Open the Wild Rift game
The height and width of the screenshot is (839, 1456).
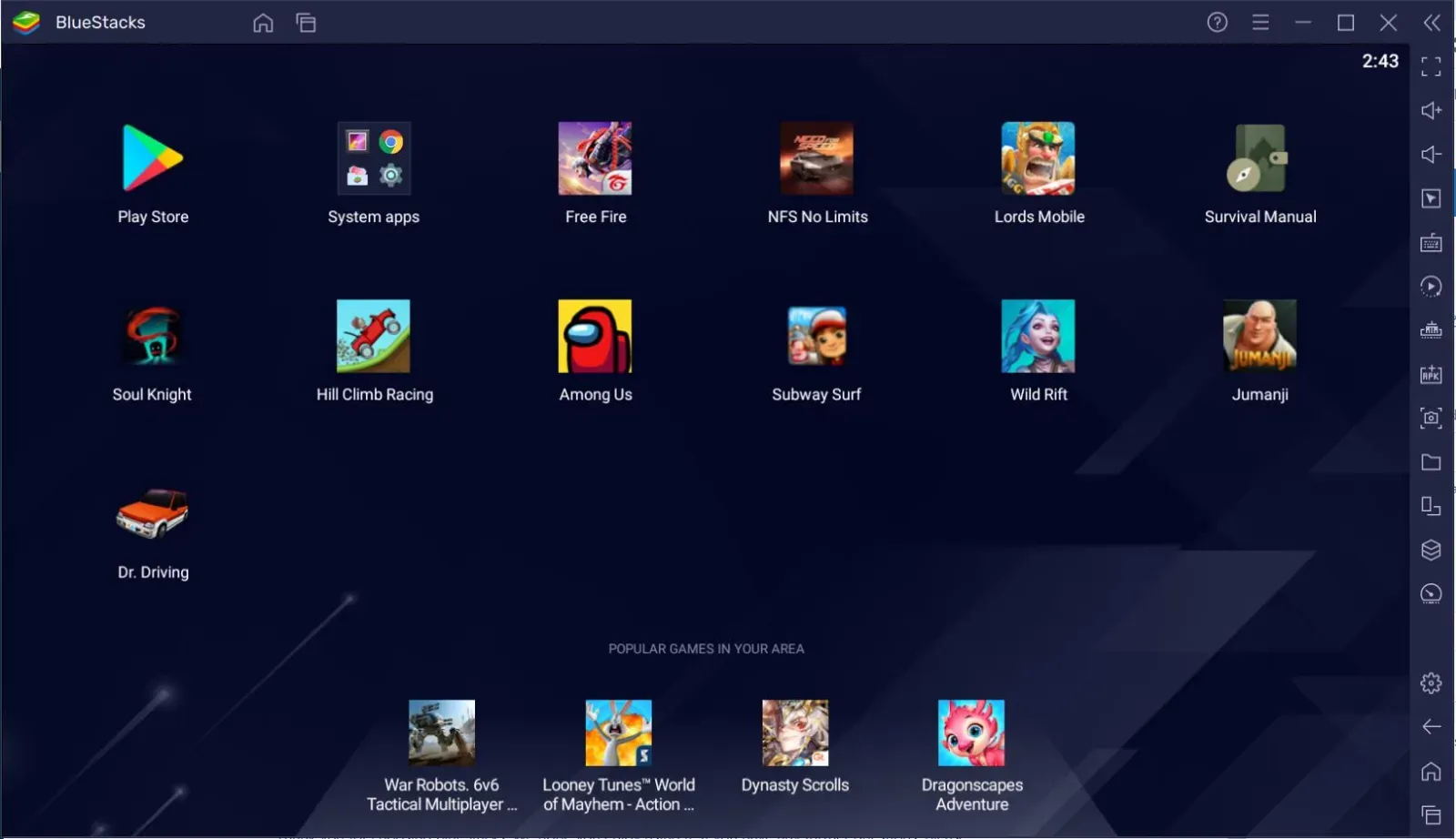pos(1038,336)
